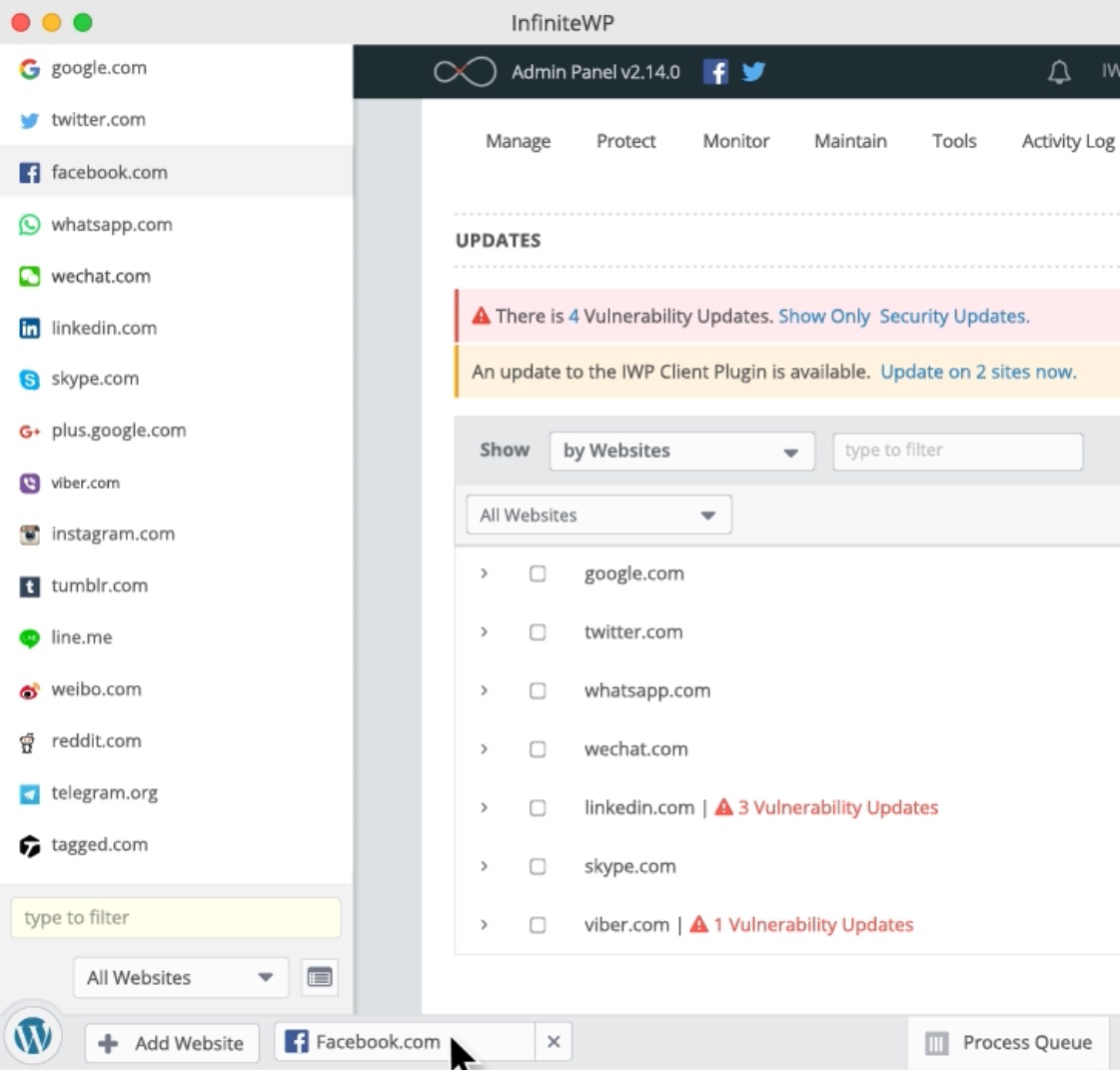Check the linkedin.com update checkbox
The height and width of the screenshot is (1070, 1120).
click(538, 808)
